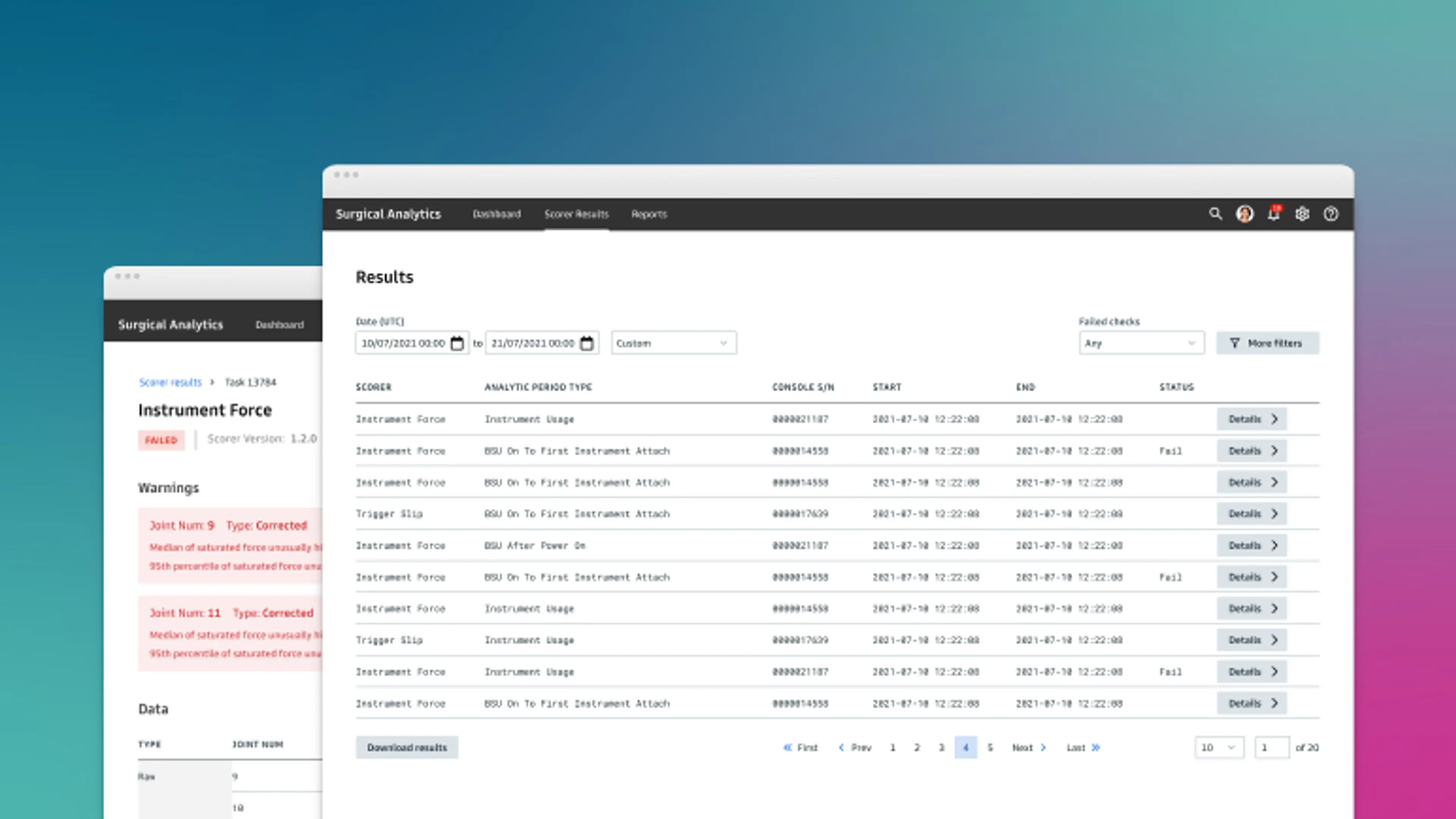Expand the Custom date range dropdown

tap(673, 343)
